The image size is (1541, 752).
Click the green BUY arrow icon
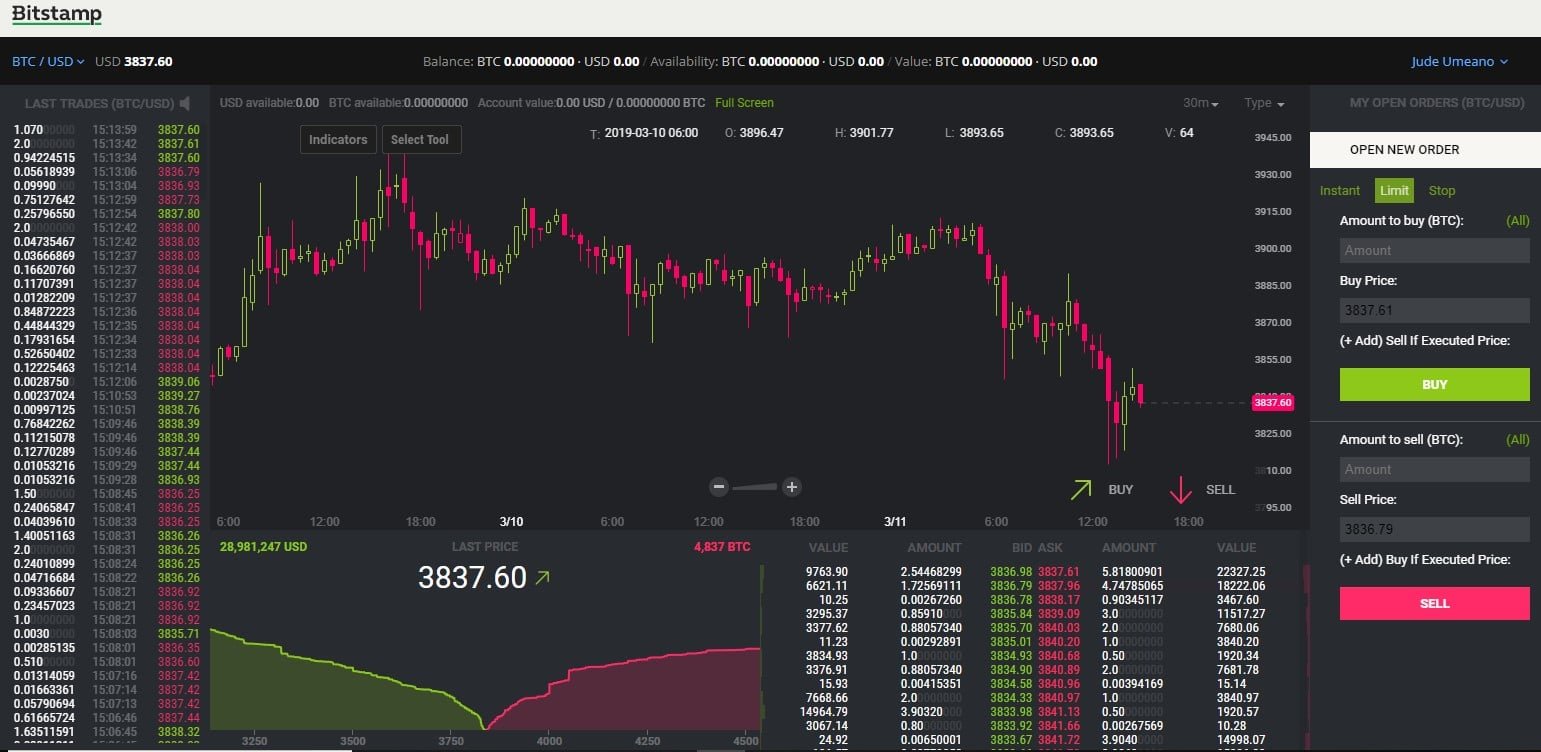pyautogui.click(x=1081, y=490)
